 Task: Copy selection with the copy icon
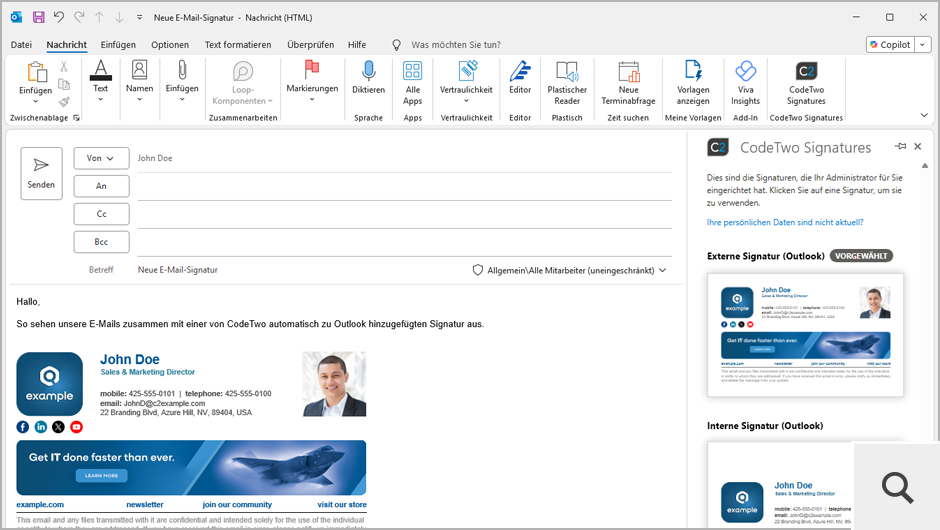(64, 84)
